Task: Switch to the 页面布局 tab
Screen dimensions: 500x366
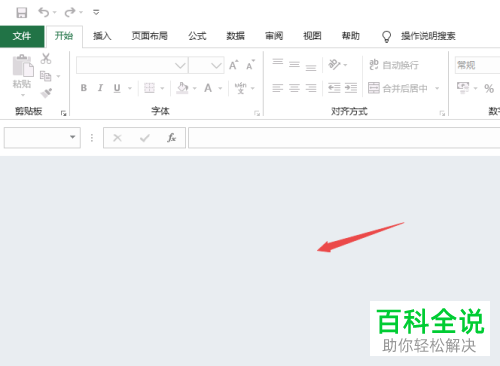Action: [x=150, y=36]
